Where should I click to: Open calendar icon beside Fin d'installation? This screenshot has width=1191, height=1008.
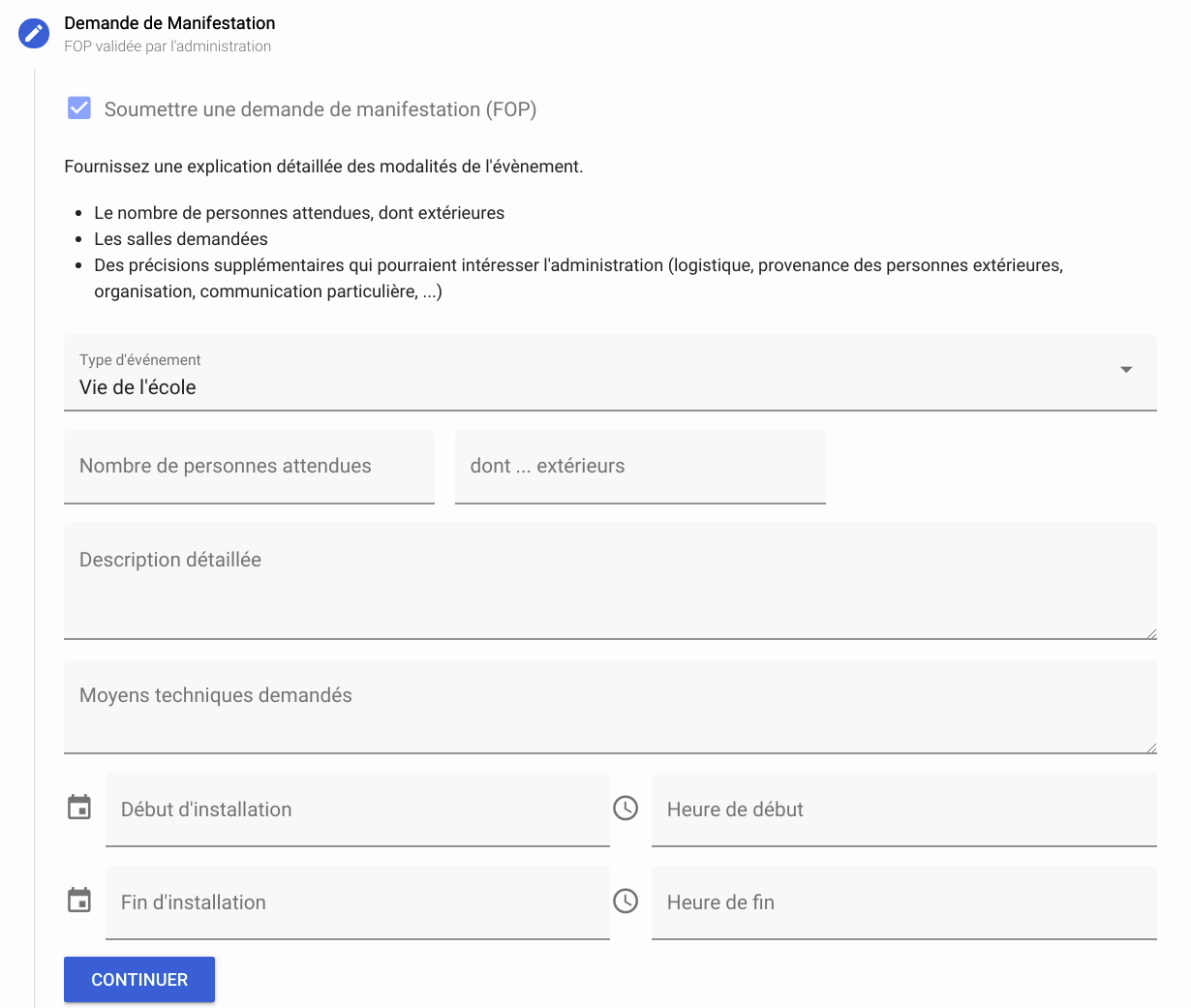(x=79, y=901)
